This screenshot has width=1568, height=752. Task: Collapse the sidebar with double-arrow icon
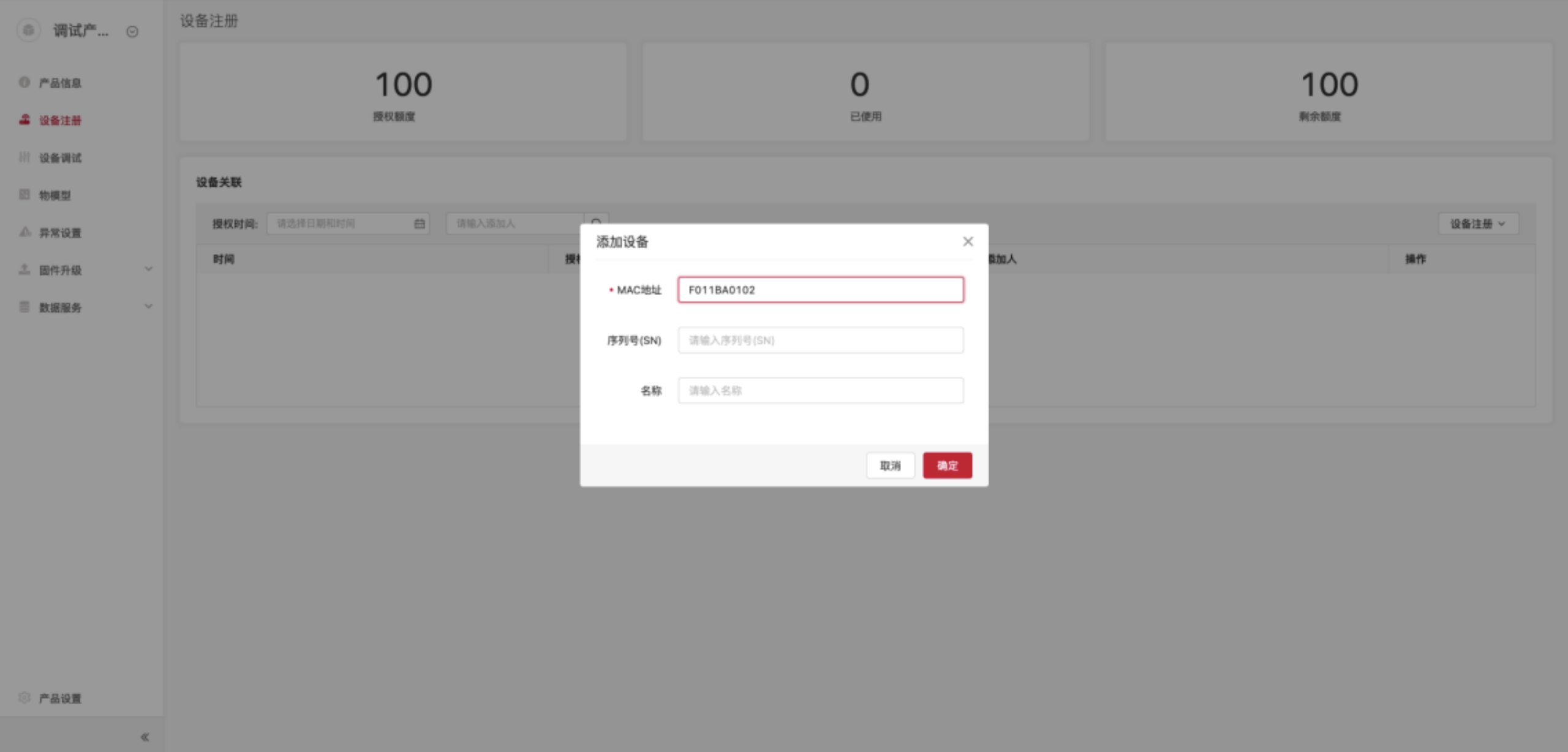tap(145, 737)
